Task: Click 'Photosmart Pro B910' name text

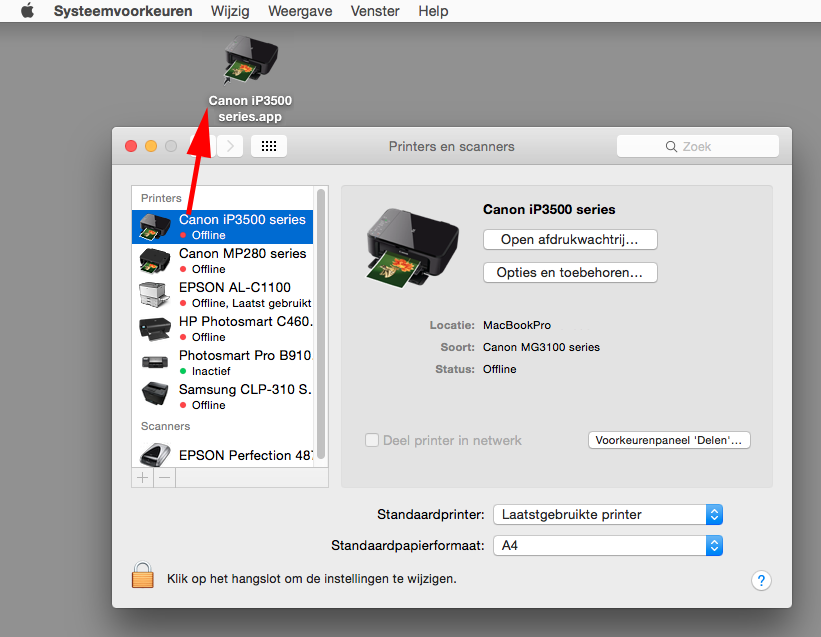Action: coord(245,355)
